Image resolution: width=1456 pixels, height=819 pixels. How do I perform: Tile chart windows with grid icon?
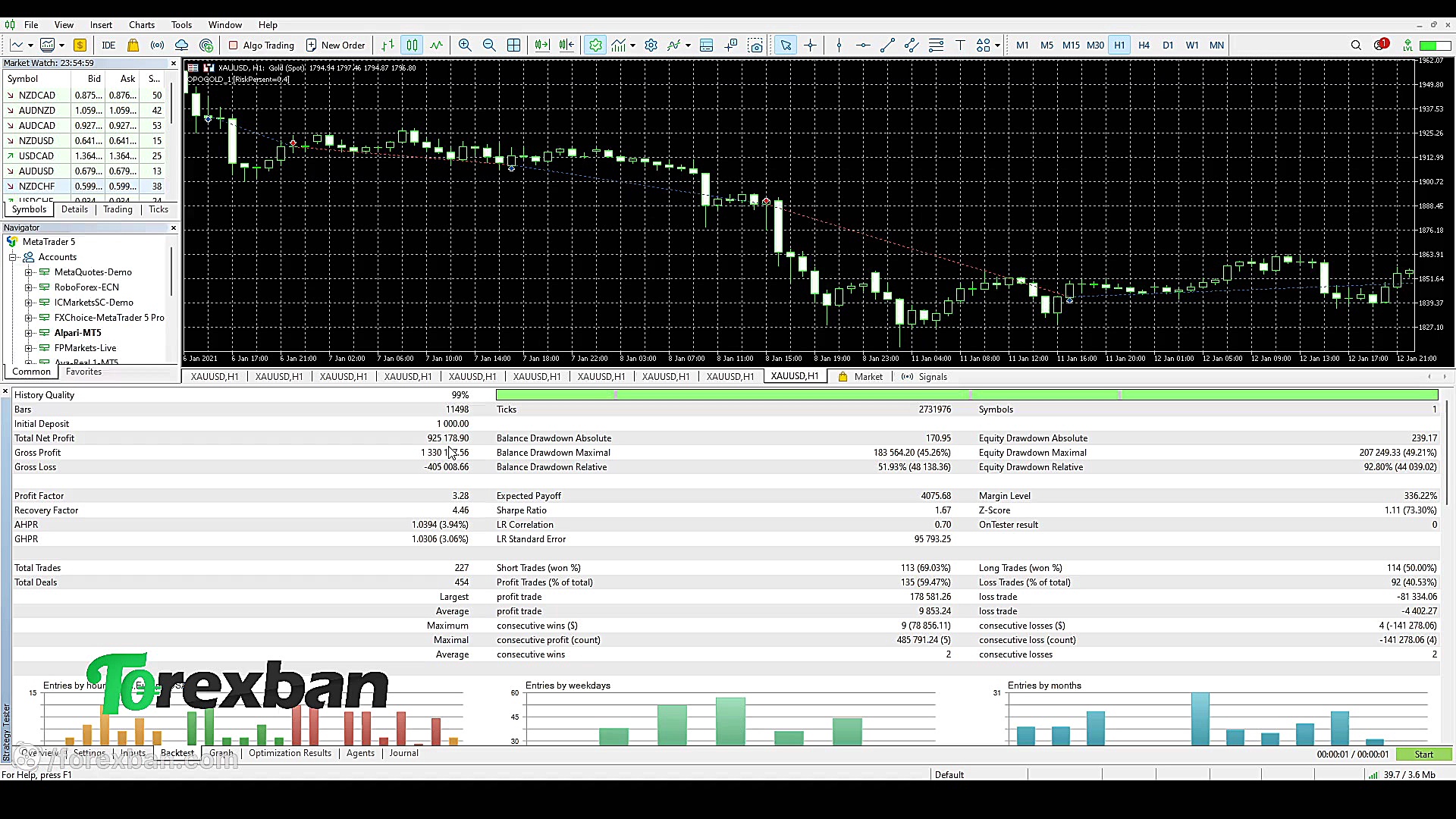[513, 45]
